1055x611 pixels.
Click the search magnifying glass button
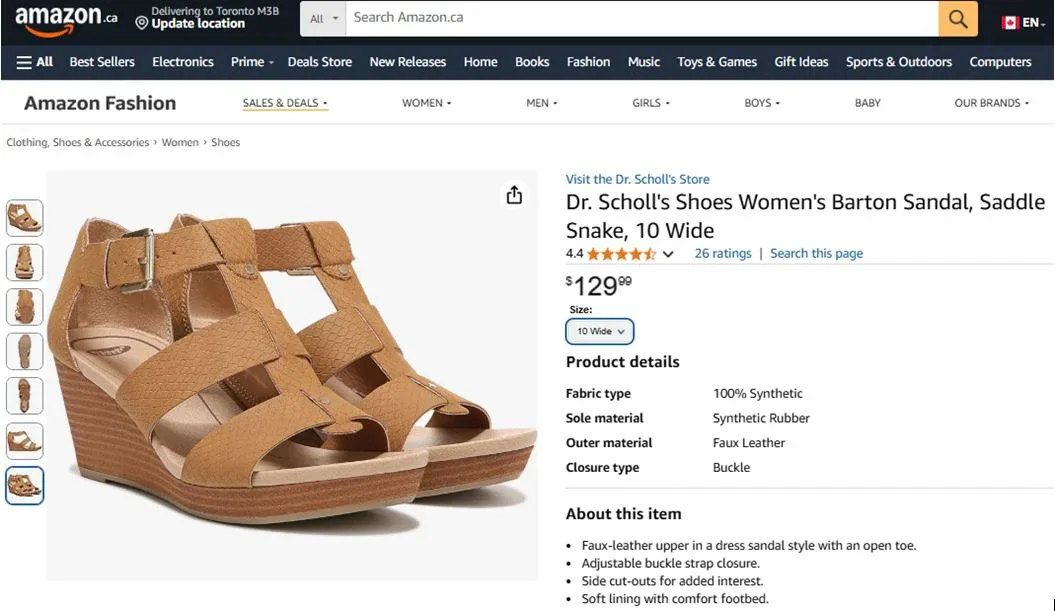coord(956,18)
